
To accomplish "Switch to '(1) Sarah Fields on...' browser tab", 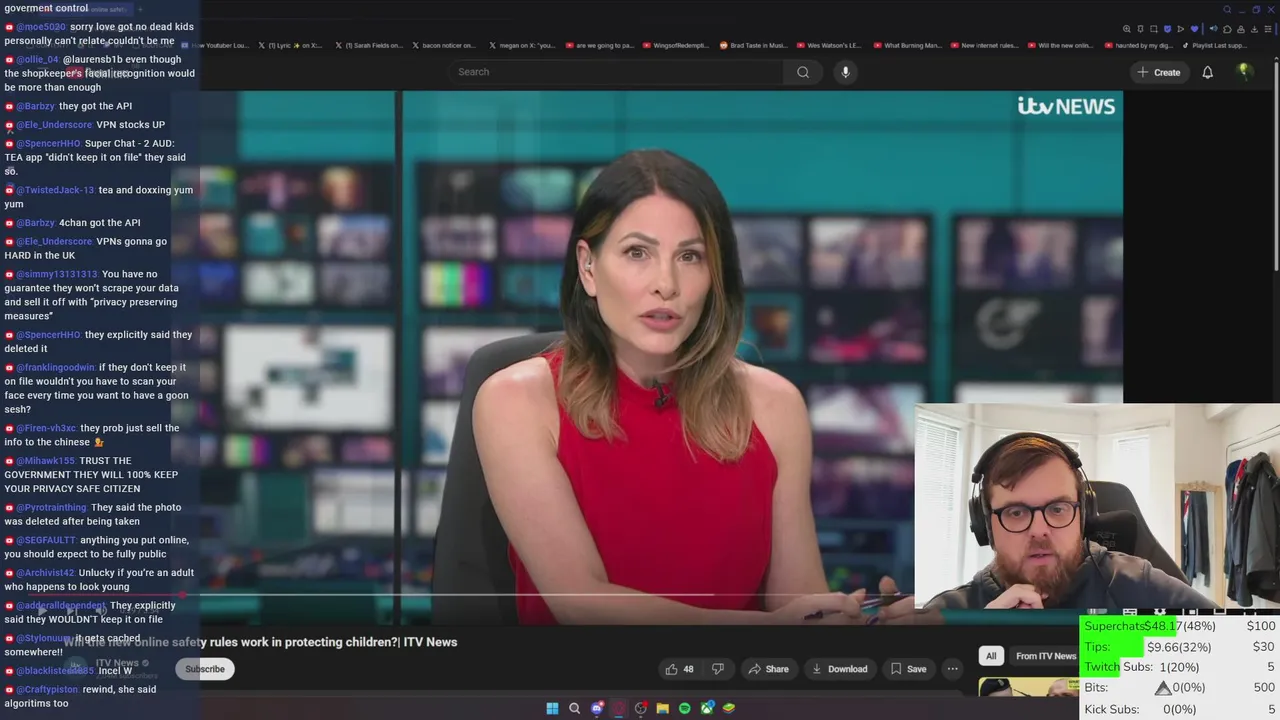I will point(369,45).
